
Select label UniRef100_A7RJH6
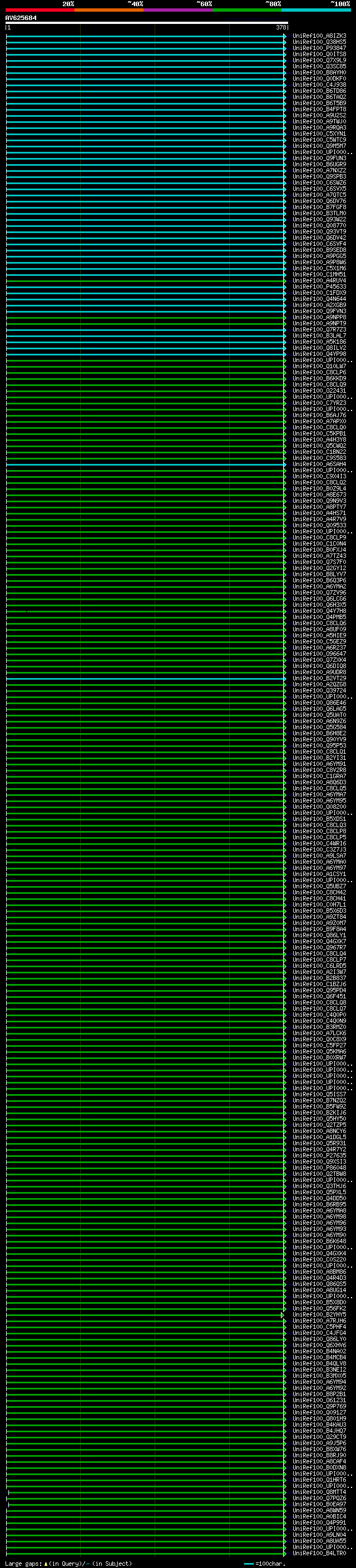319,1321
